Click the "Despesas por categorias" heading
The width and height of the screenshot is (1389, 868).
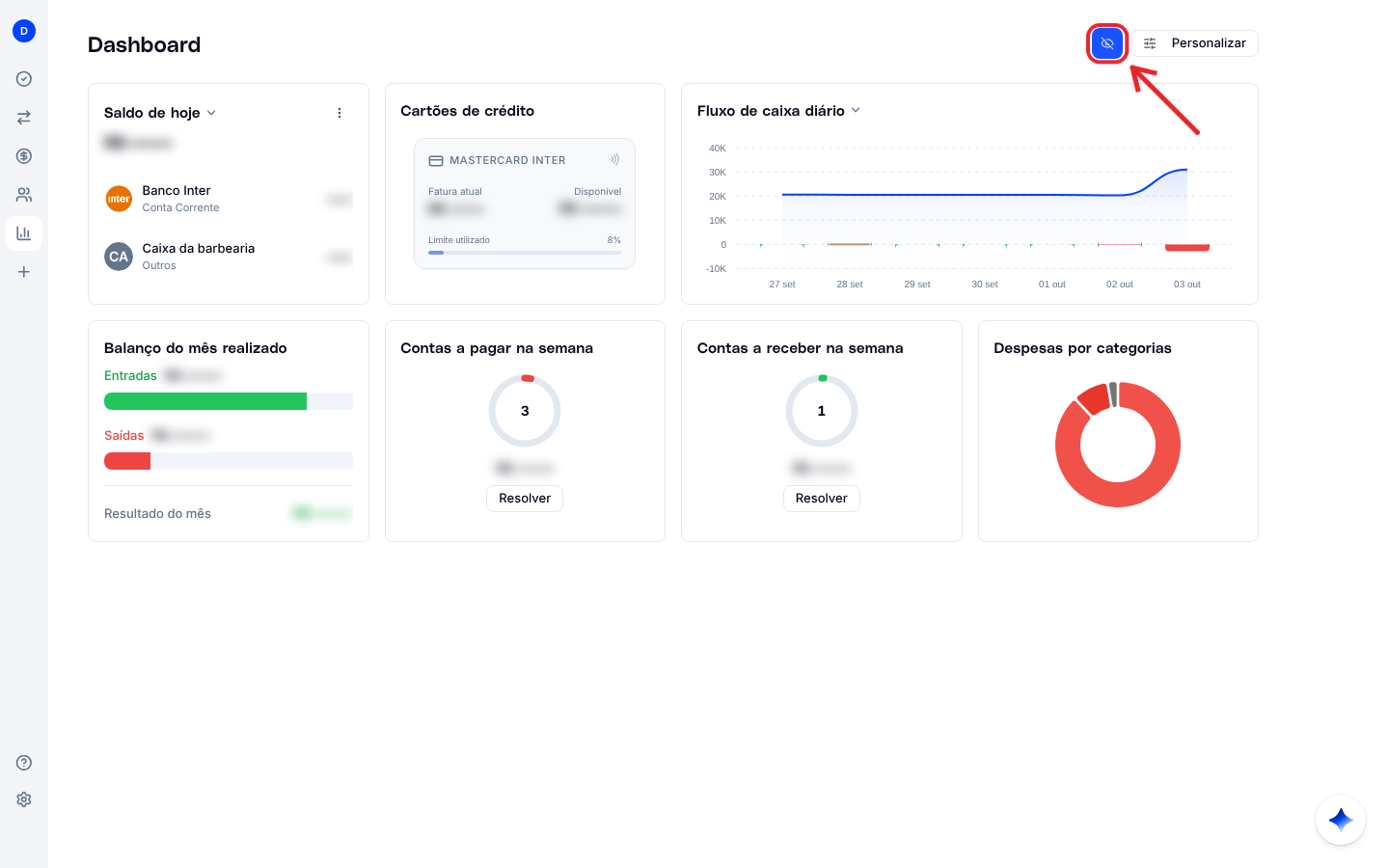pyautogui.click(x=1083, y=348)
